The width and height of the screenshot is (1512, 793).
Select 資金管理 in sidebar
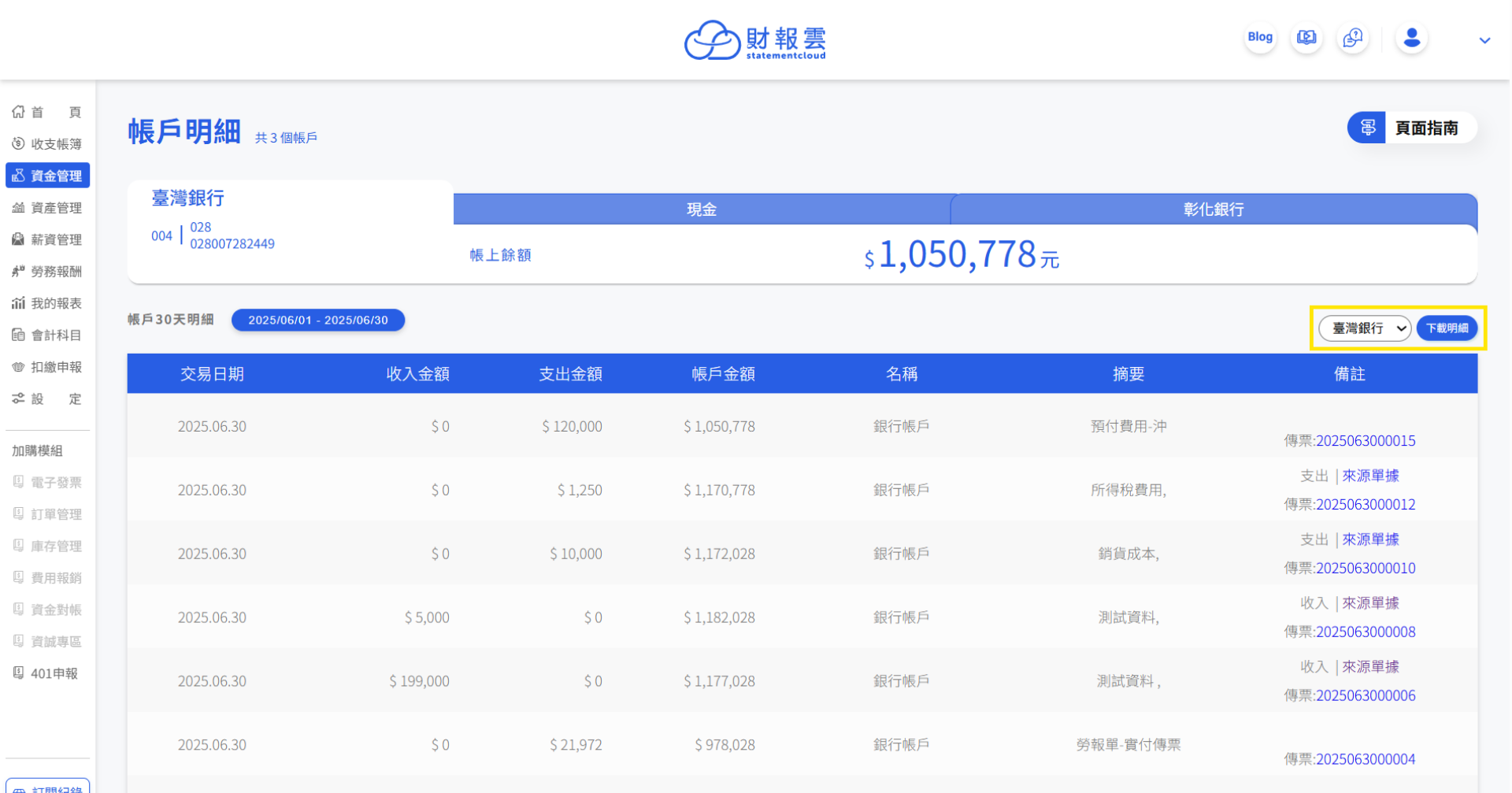point(47,176)
